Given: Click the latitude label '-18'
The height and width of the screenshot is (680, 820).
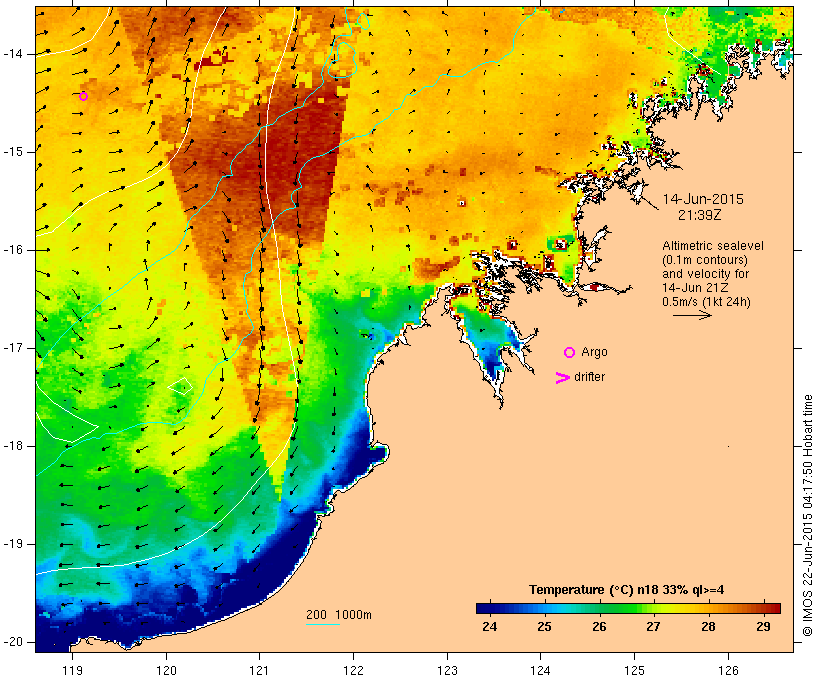Looking at the screenshot, I should tap(13, 446).
